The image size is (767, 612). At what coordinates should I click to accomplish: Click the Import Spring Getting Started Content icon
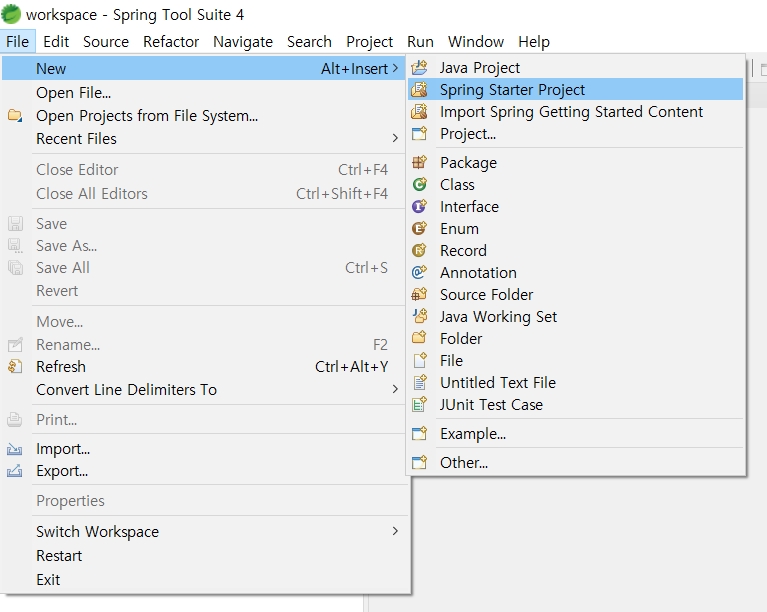pyautogui.click(x=419, y=112)
